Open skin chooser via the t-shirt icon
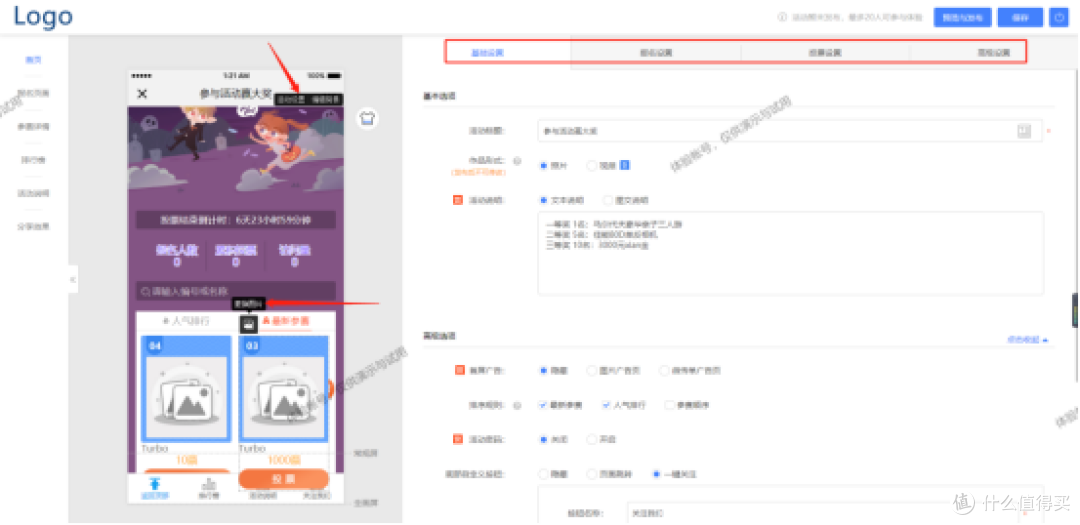The height and width of the screenshot is (525, 1080). pyautogui.click(x=367, y=118)
